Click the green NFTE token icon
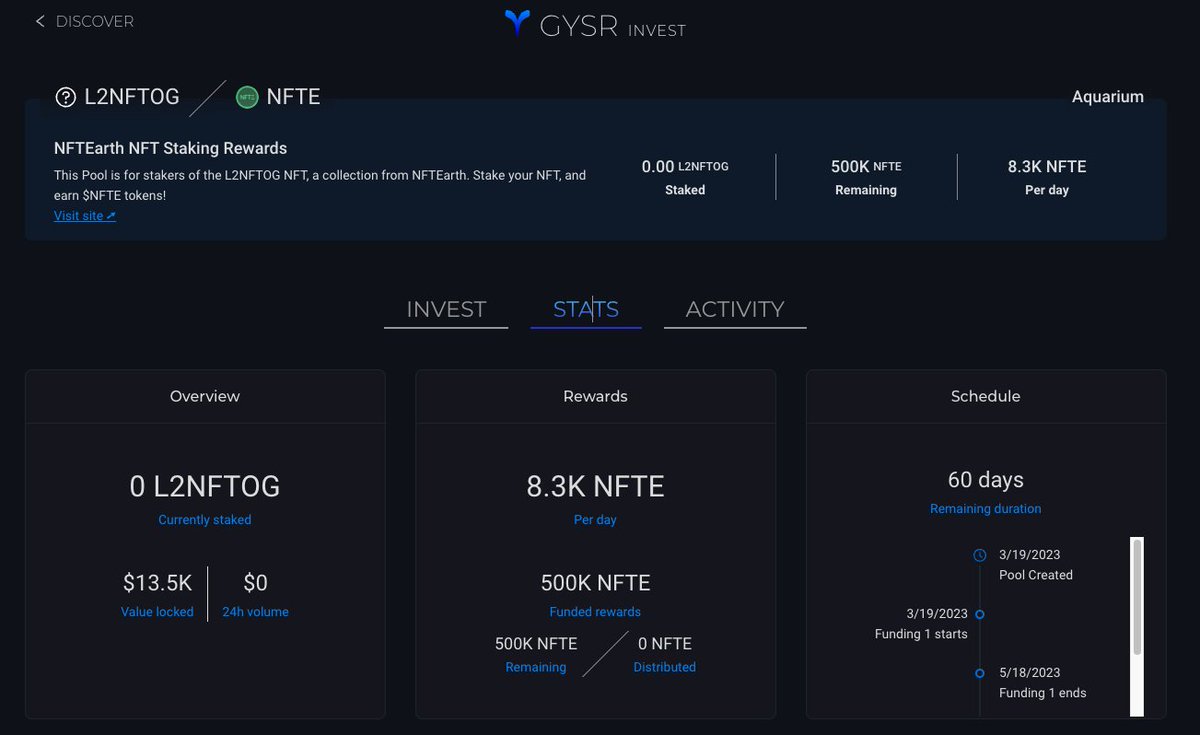This screenshot has height=735, width=1200. point(247,97)
